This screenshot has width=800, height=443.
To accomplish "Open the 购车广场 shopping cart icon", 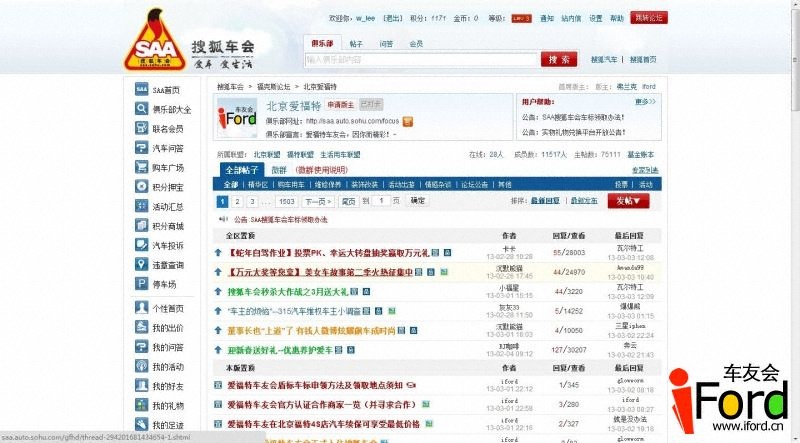I will [x=141, y=167].
